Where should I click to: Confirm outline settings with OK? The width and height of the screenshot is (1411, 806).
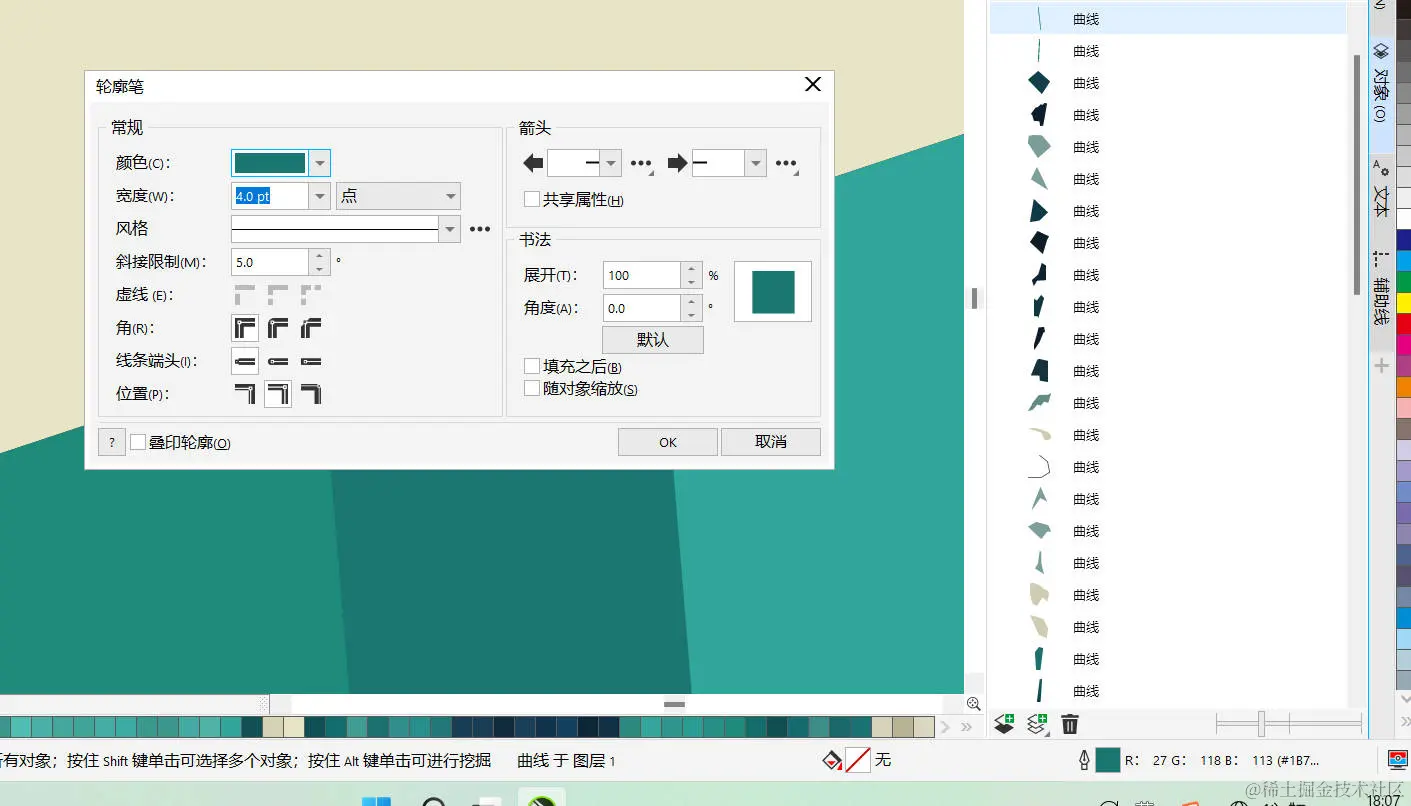[x=666, y=441]
